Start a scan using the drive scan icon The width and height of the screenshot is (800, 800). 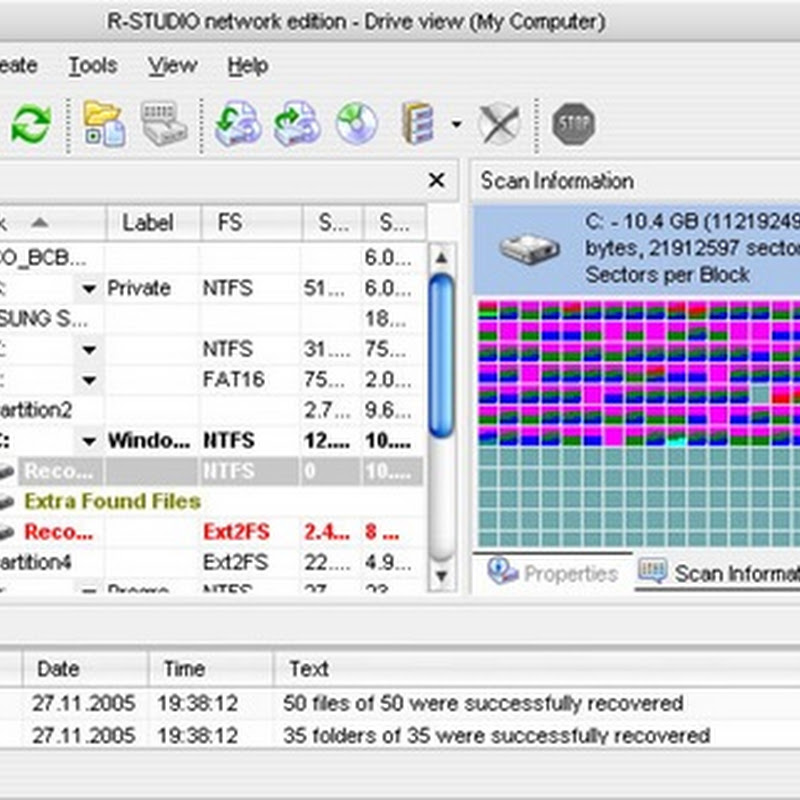[x=164, y=125]
